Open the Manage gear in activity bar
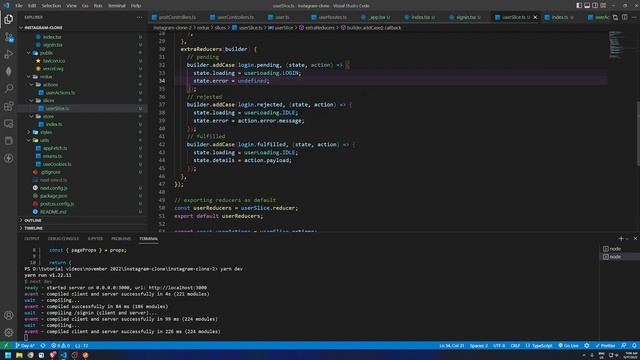Screen dimensions: 640x360 9,332
